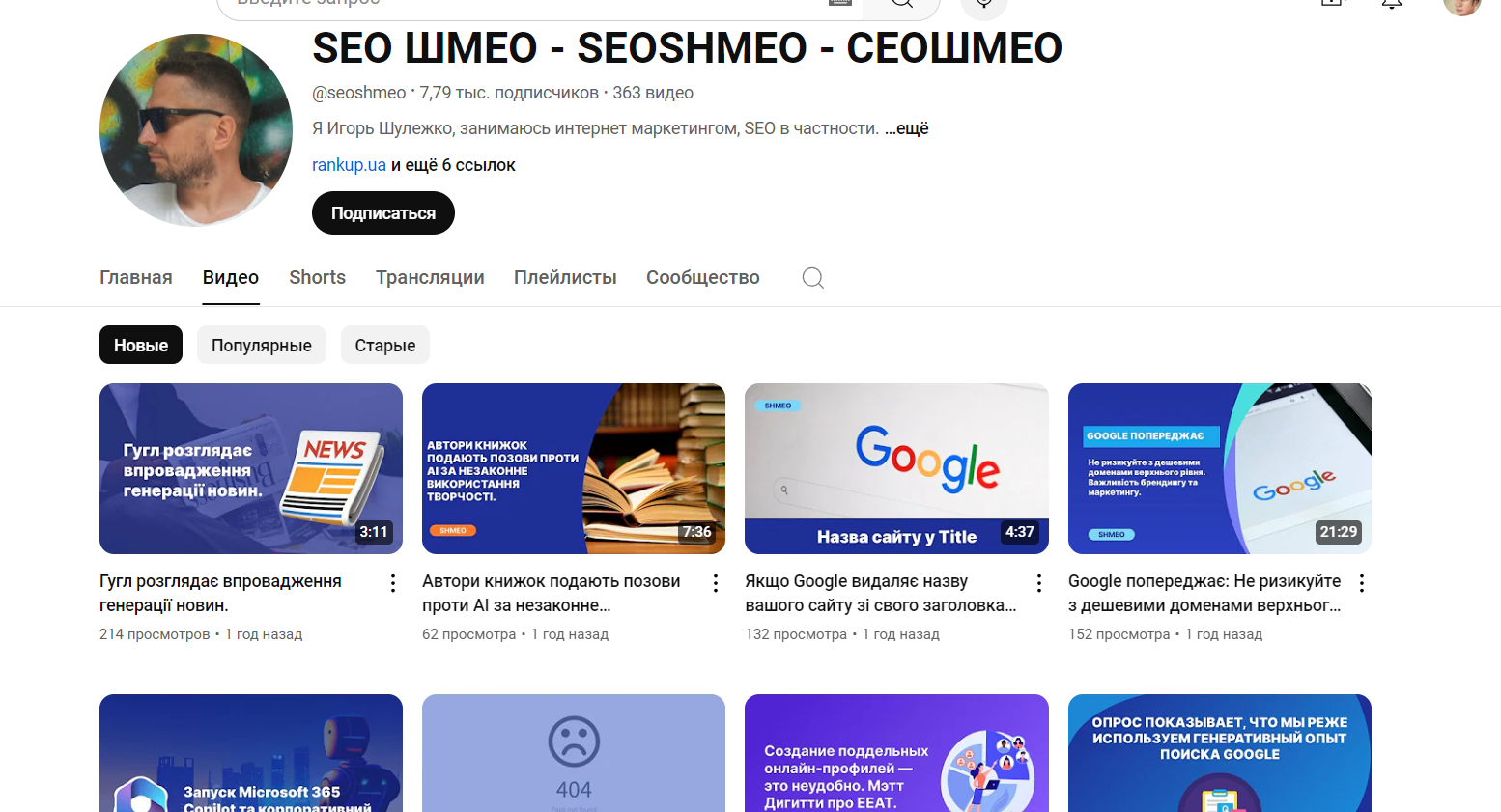Select the Популярные sort chip

point(262,345)
